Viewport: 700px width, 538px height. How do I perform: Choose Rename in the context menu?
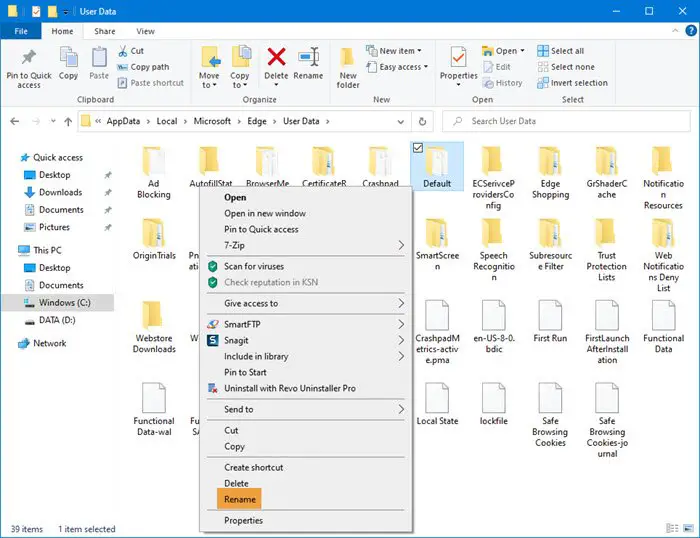[240, 499]
